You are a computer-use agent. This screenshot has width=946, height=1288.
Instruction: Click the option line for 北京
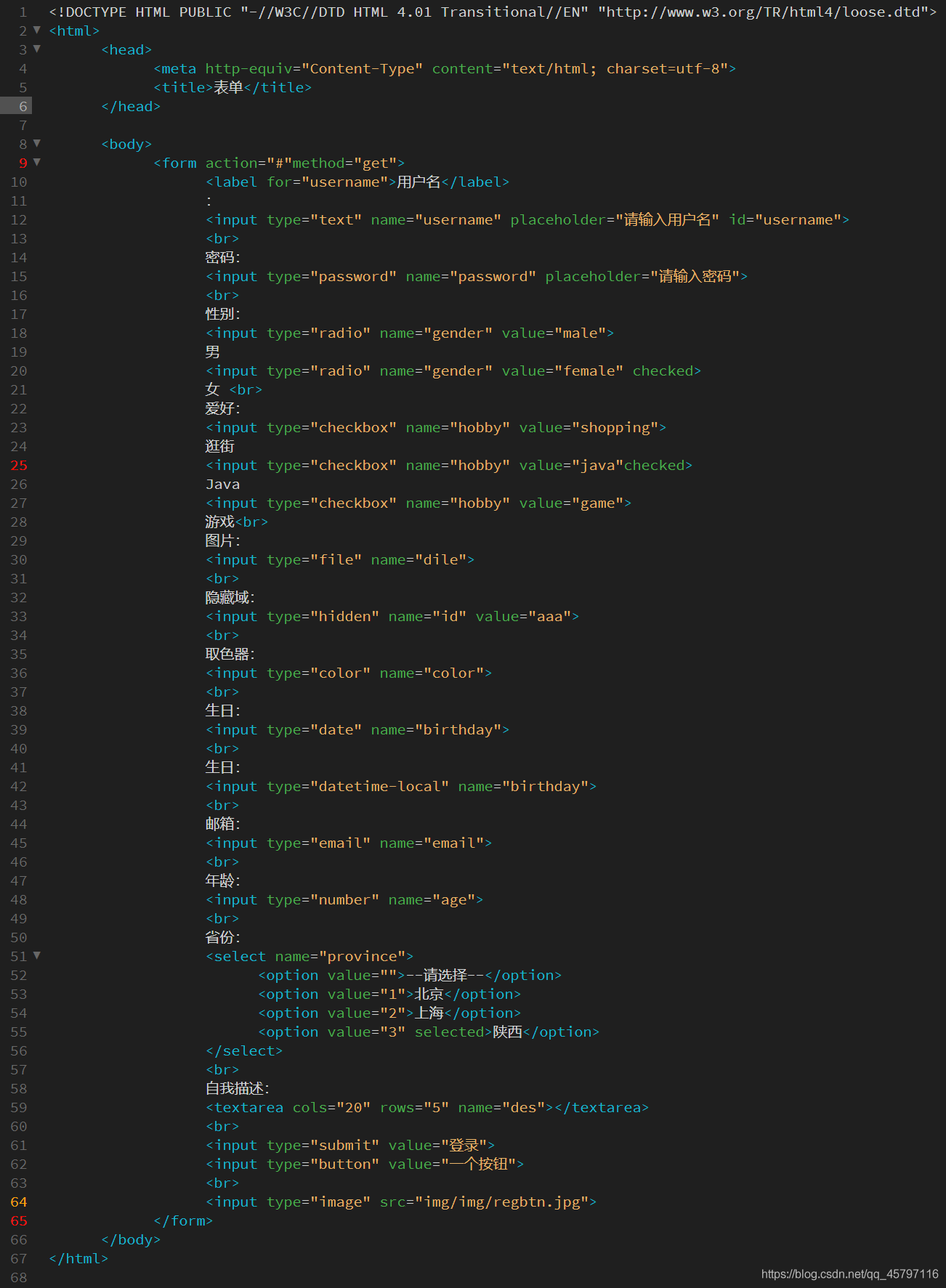pyautogui.click(x=389, y=994)
